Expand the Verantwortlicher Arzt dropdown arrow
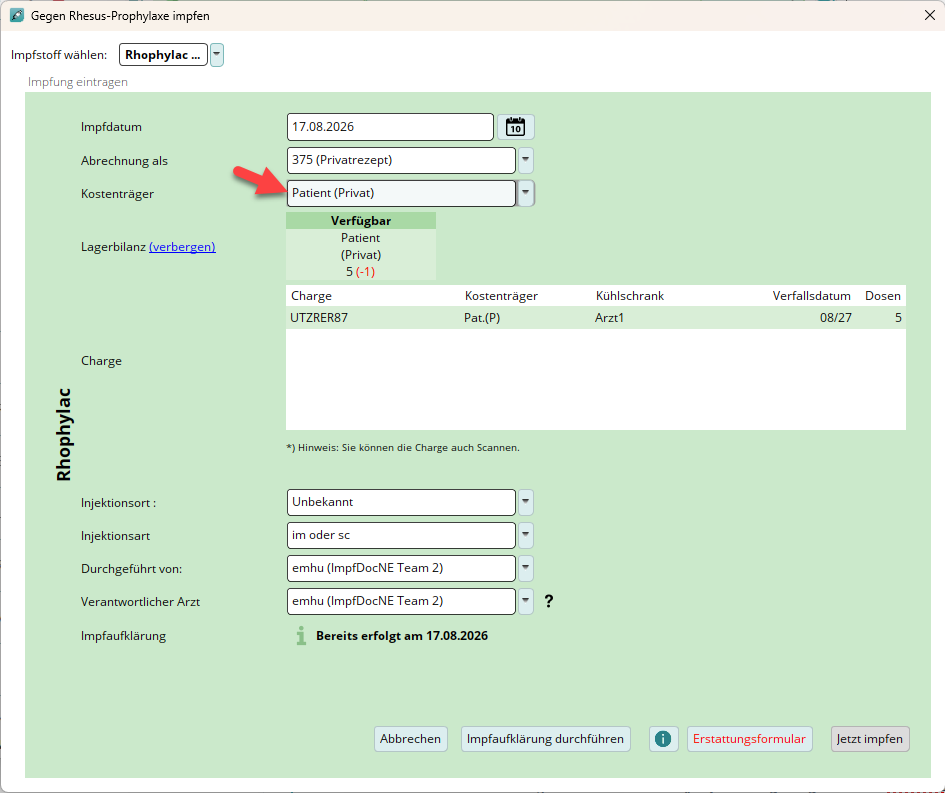This screenshot has height=793, width=945. 526,601
